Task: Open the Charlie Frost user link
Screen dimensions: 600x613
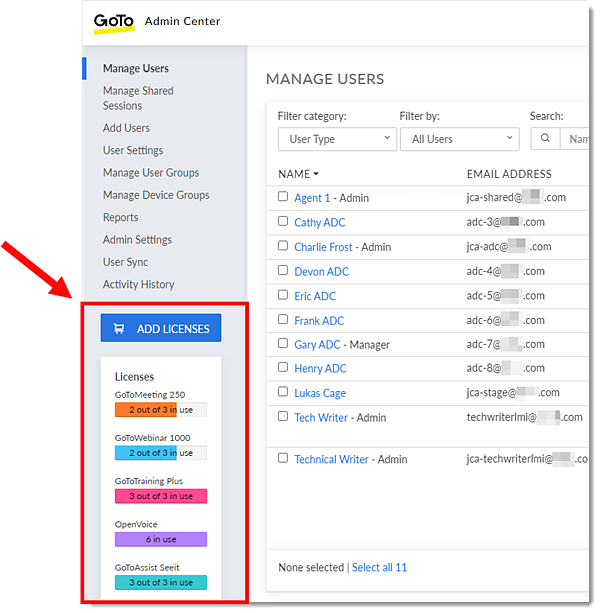Action: click(x=323, y=247)
